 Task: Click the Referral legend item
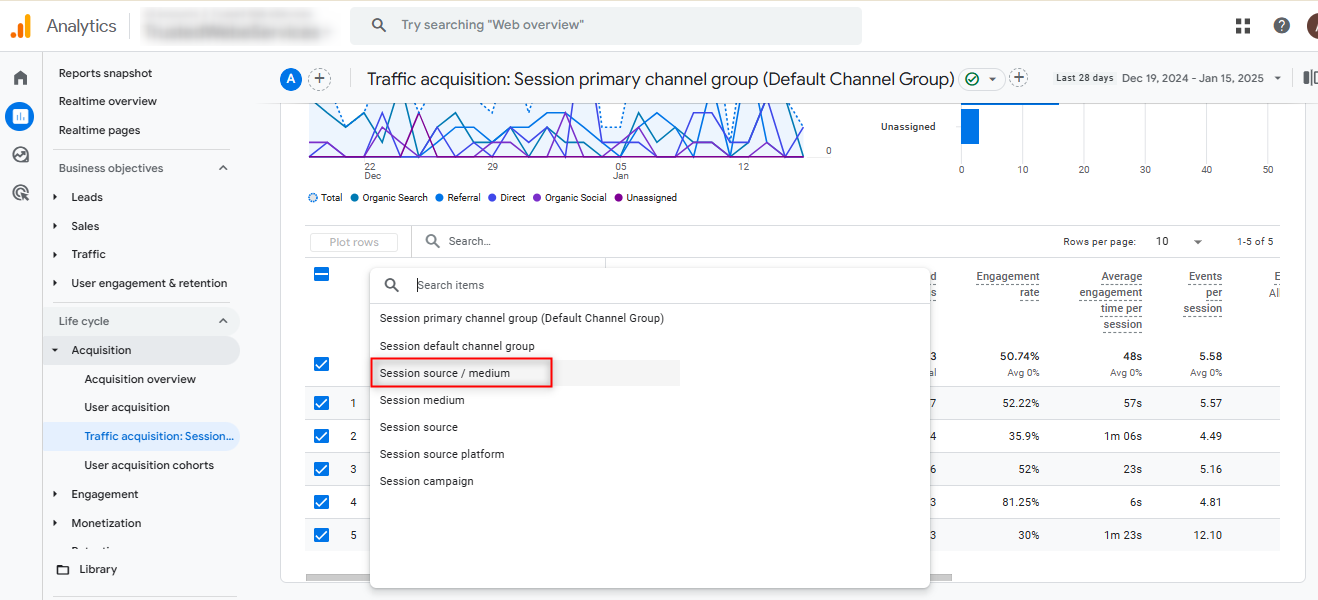pos(457,198)
